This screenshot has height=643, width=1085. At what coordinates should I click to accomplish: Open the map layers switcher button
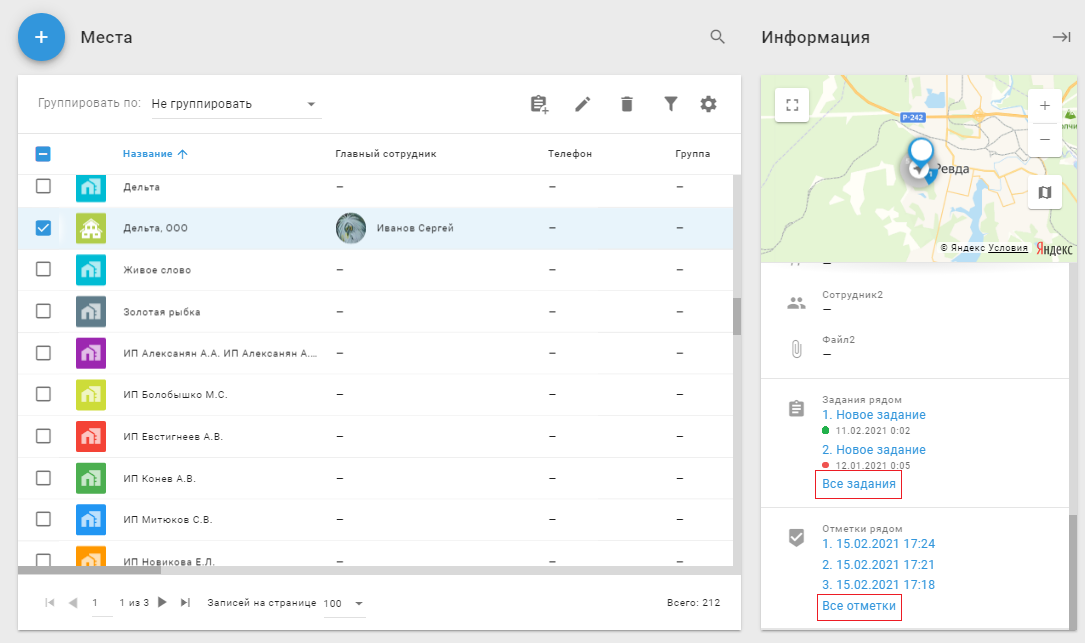(x=1045, y=192)
